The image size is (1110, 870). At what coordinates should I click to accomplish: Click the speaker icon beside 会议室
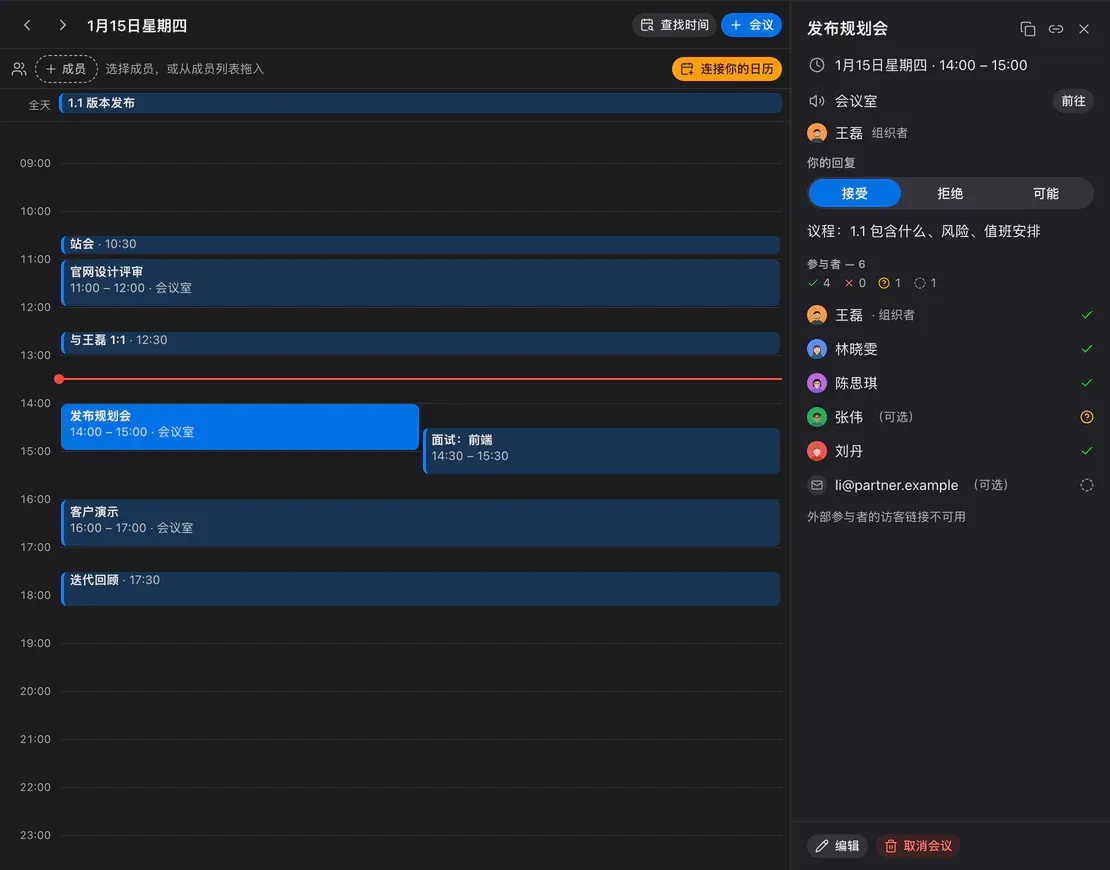[817, 101]
